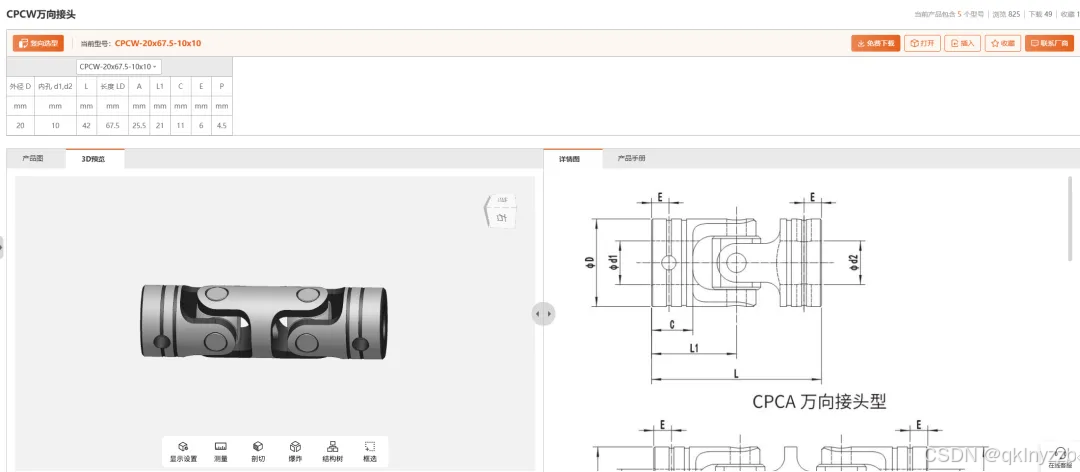The height and width of the screenshot is (472, 1080).
Task: Click the table value 4.5
Action: 222,126
